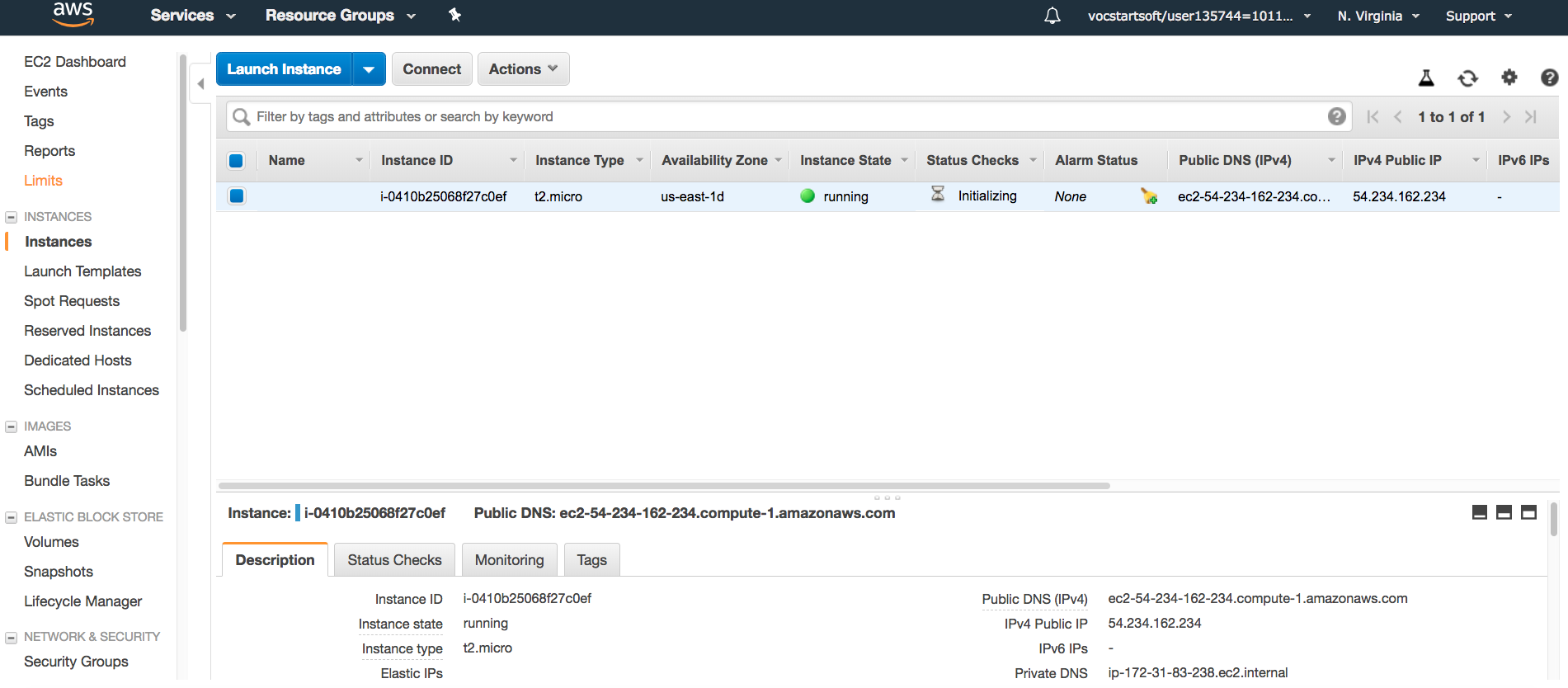
Task: Go to previous page of results
Action: click(1398, 117)
